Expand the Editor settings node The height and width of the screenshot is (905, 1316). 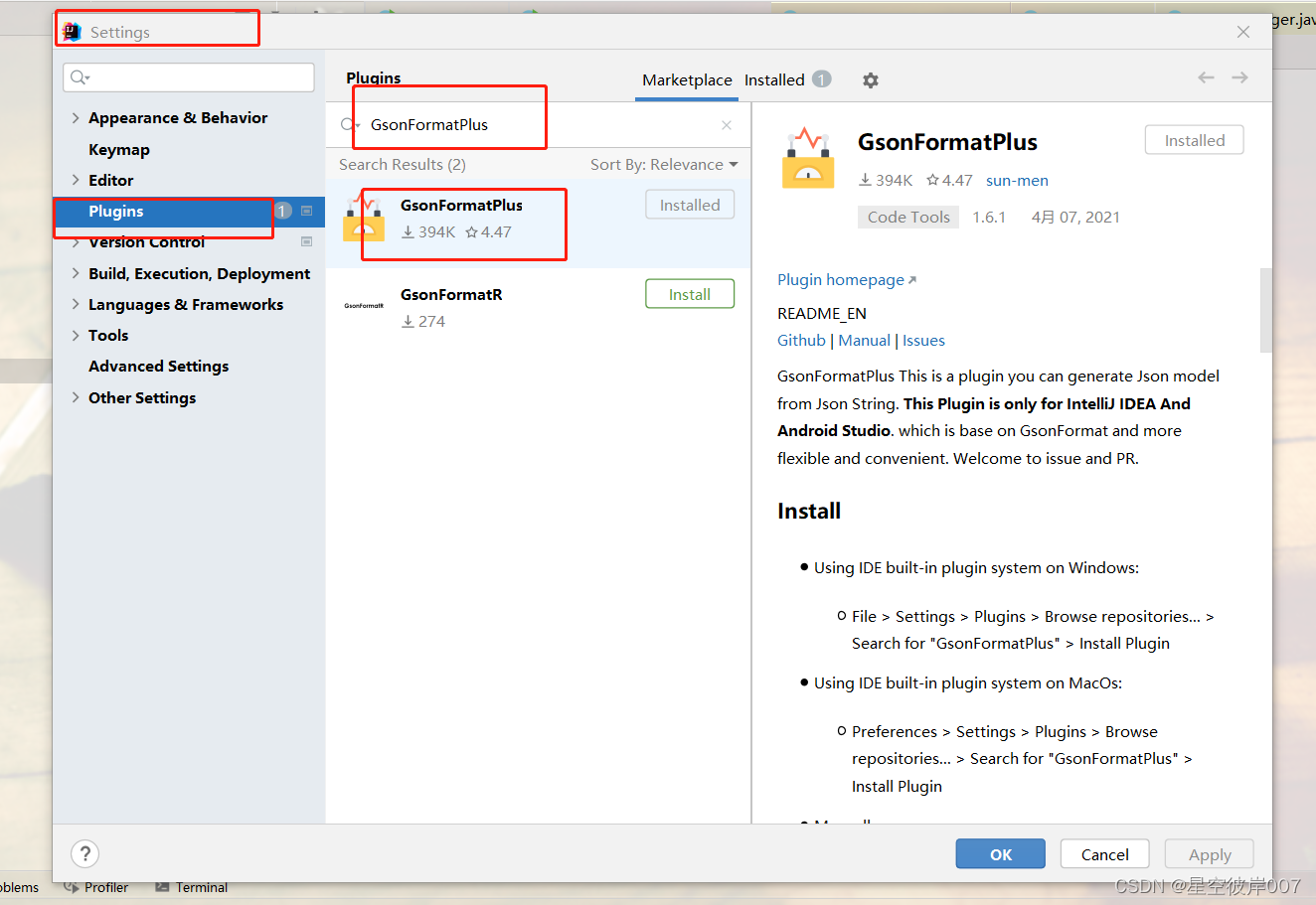pyautogui.click(x=76, y=180)
